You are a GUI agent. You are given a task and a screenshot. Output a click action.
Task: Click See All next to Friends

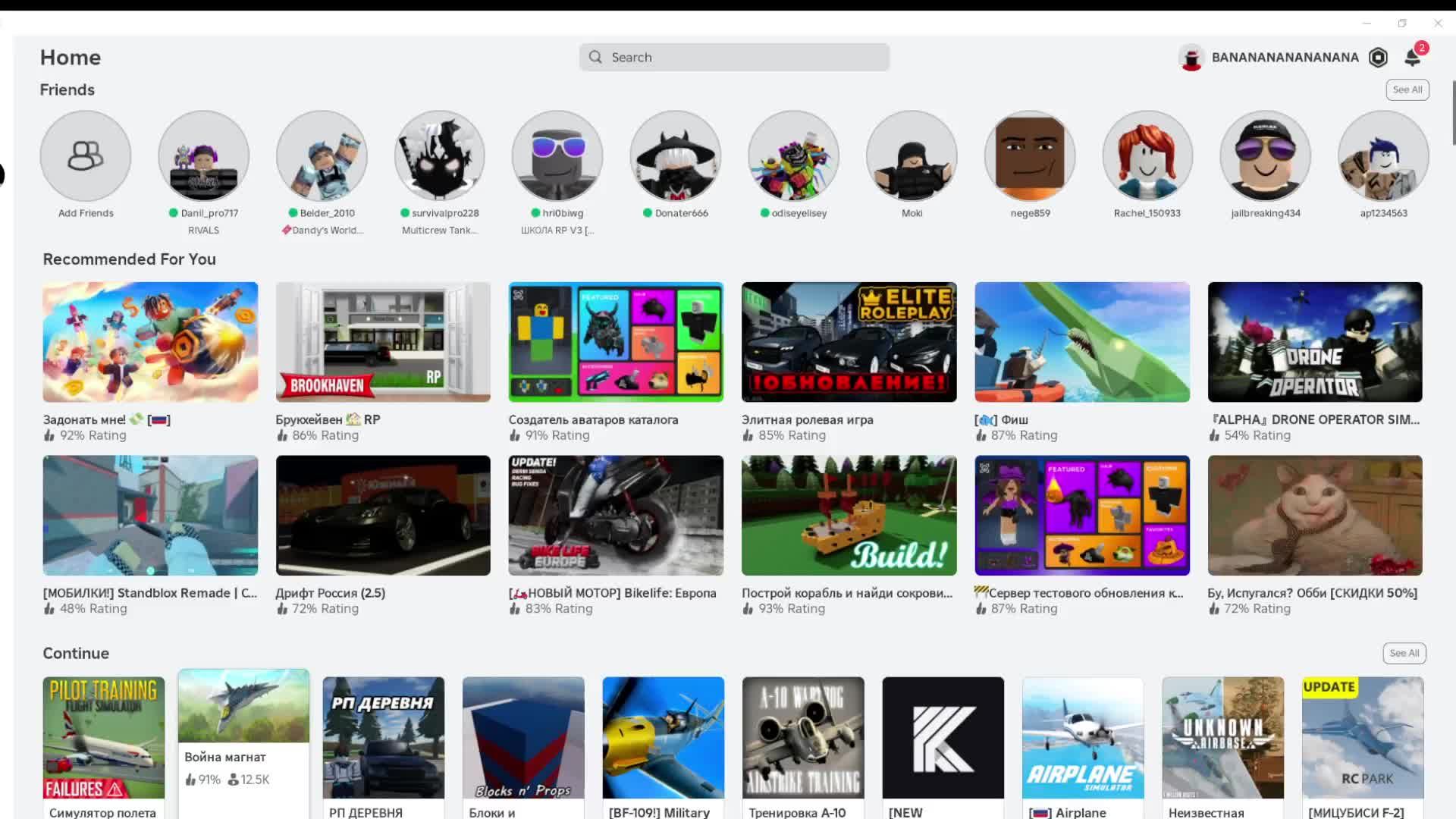coord(1407,89)
